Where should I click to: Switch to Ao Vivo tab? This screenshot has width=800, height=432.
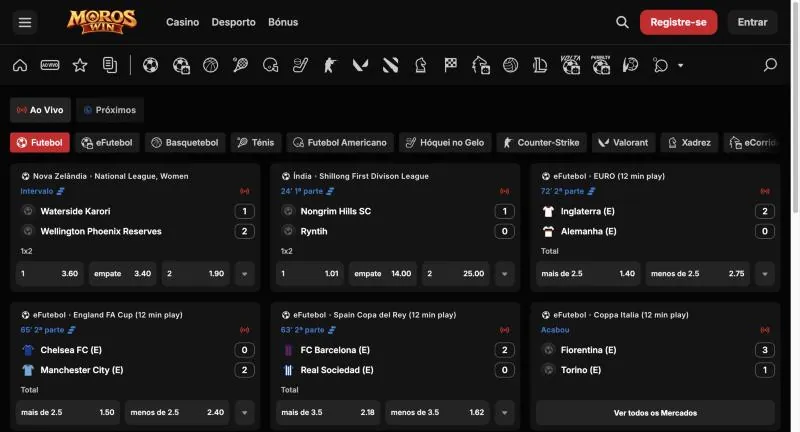coord(40,110)
